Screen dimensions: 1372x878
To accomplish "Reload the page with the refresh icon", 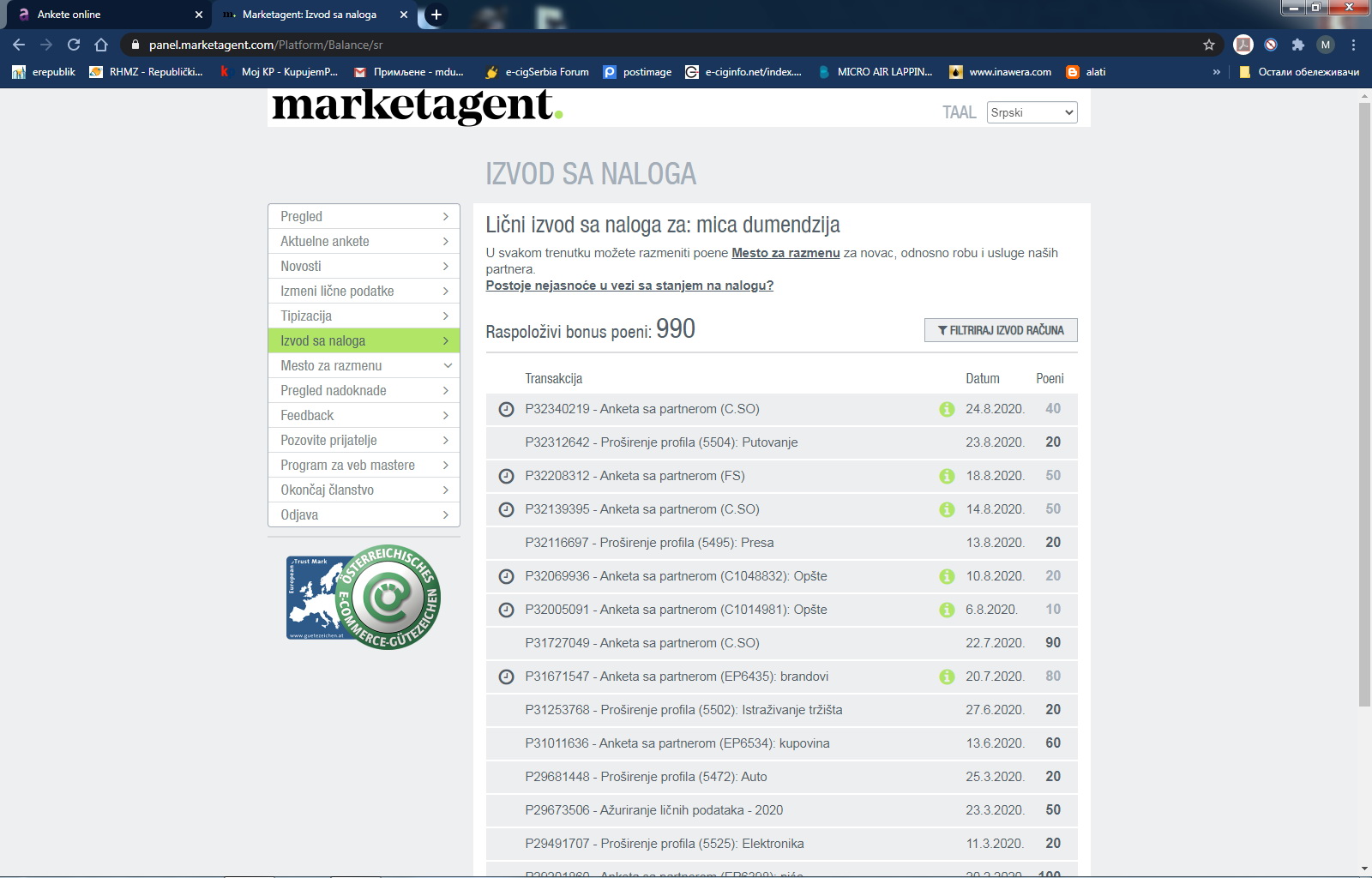I will pyautogui.click(x=74, y=45).
